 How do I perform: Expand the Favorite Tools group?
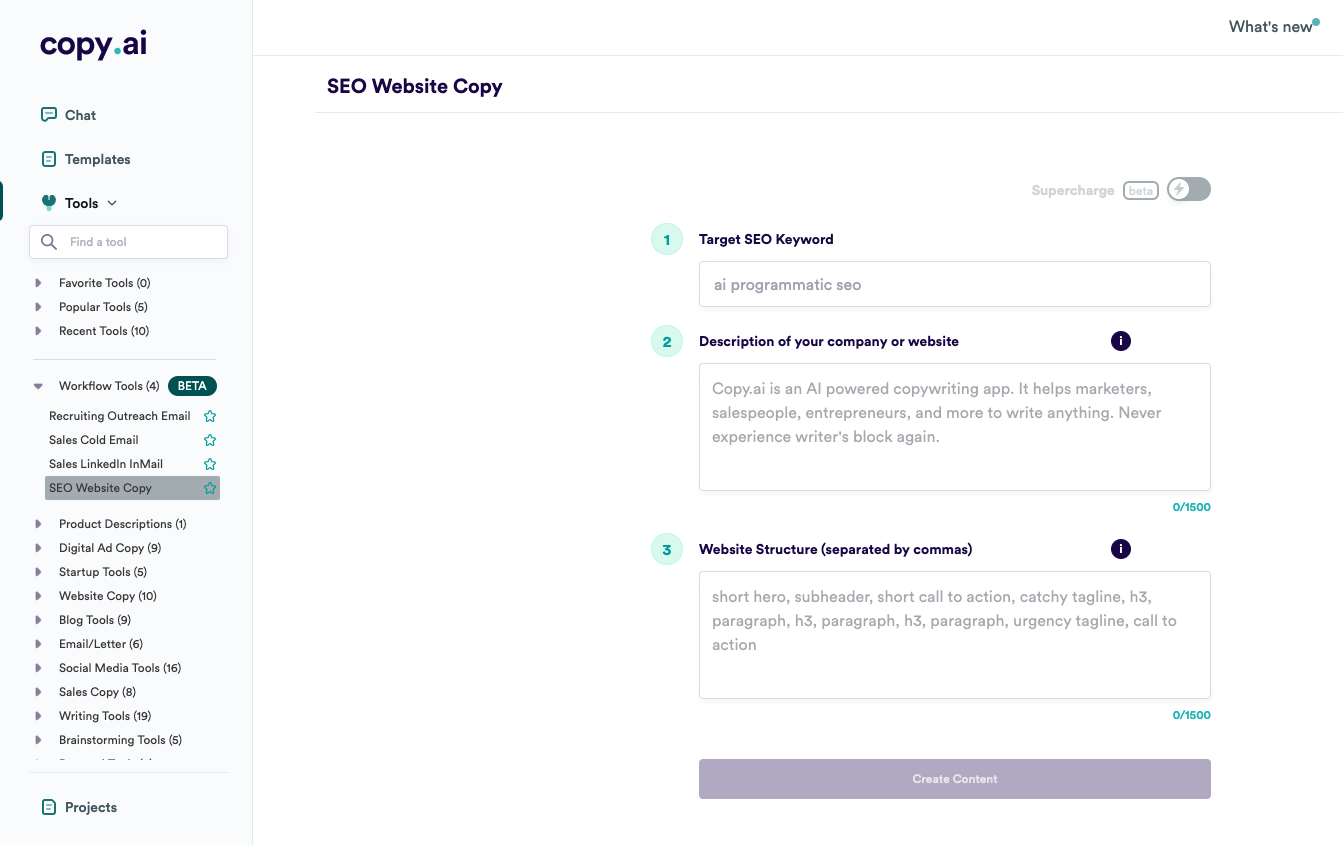pyautogui.click(x=38, y=283)
